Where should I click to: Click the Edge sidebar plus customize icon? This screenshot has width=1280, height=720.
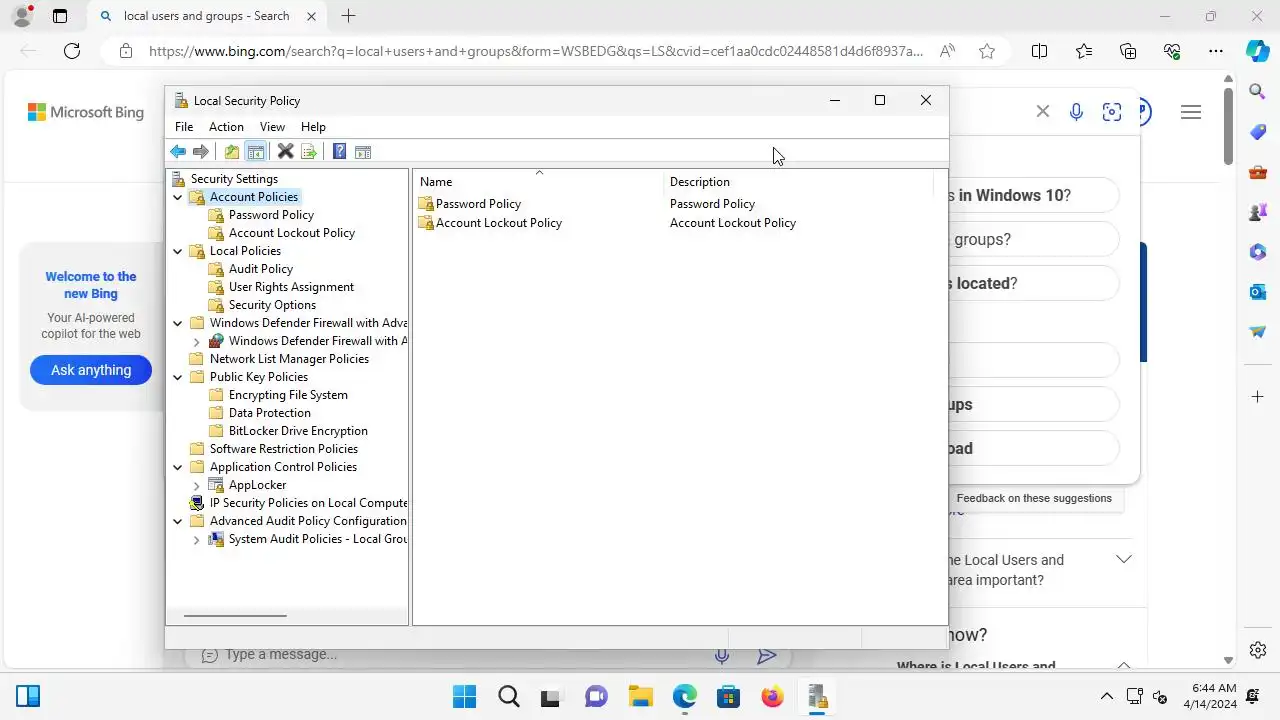tap(1258, 397)
